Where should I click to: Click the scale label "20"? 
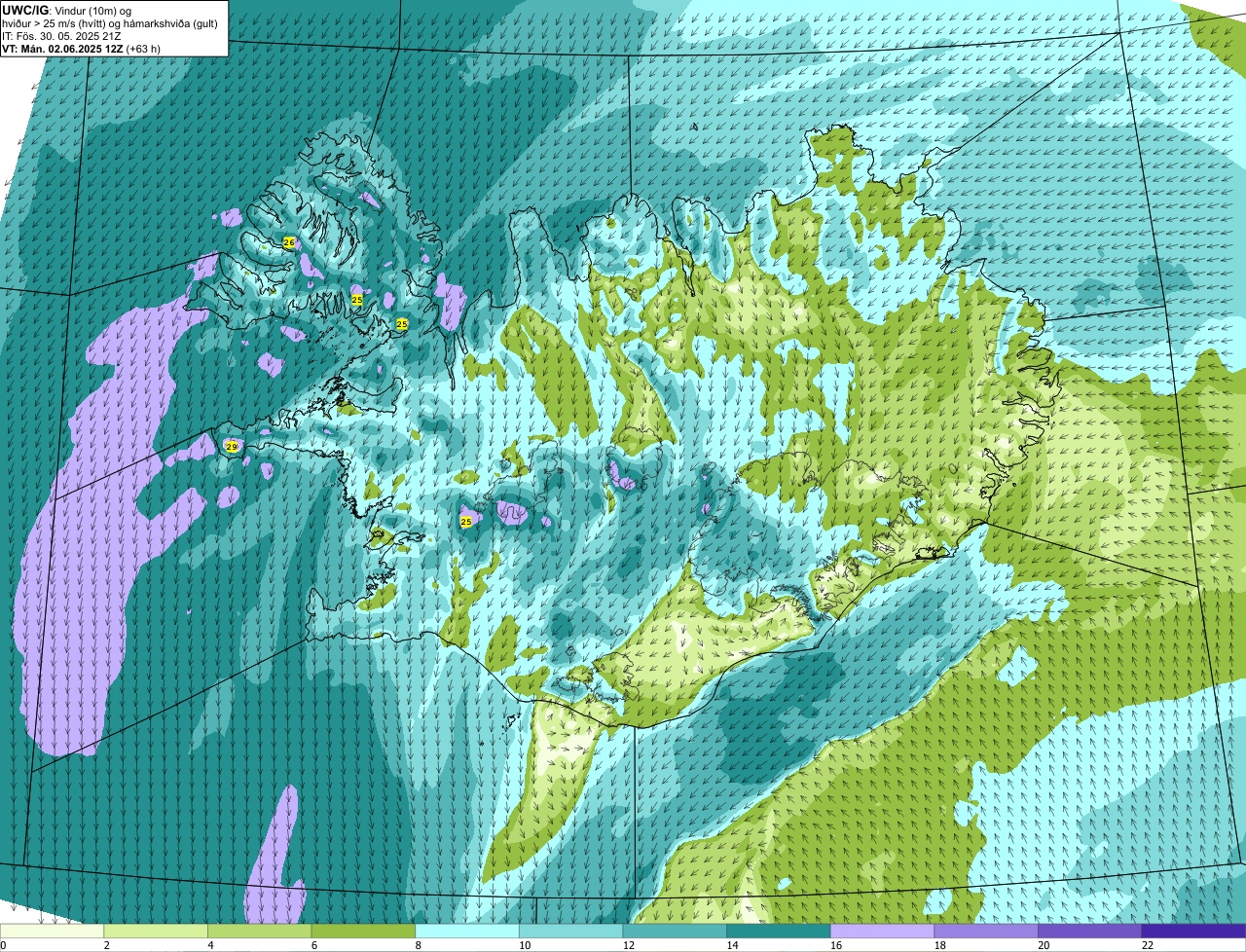point(1044,945)
